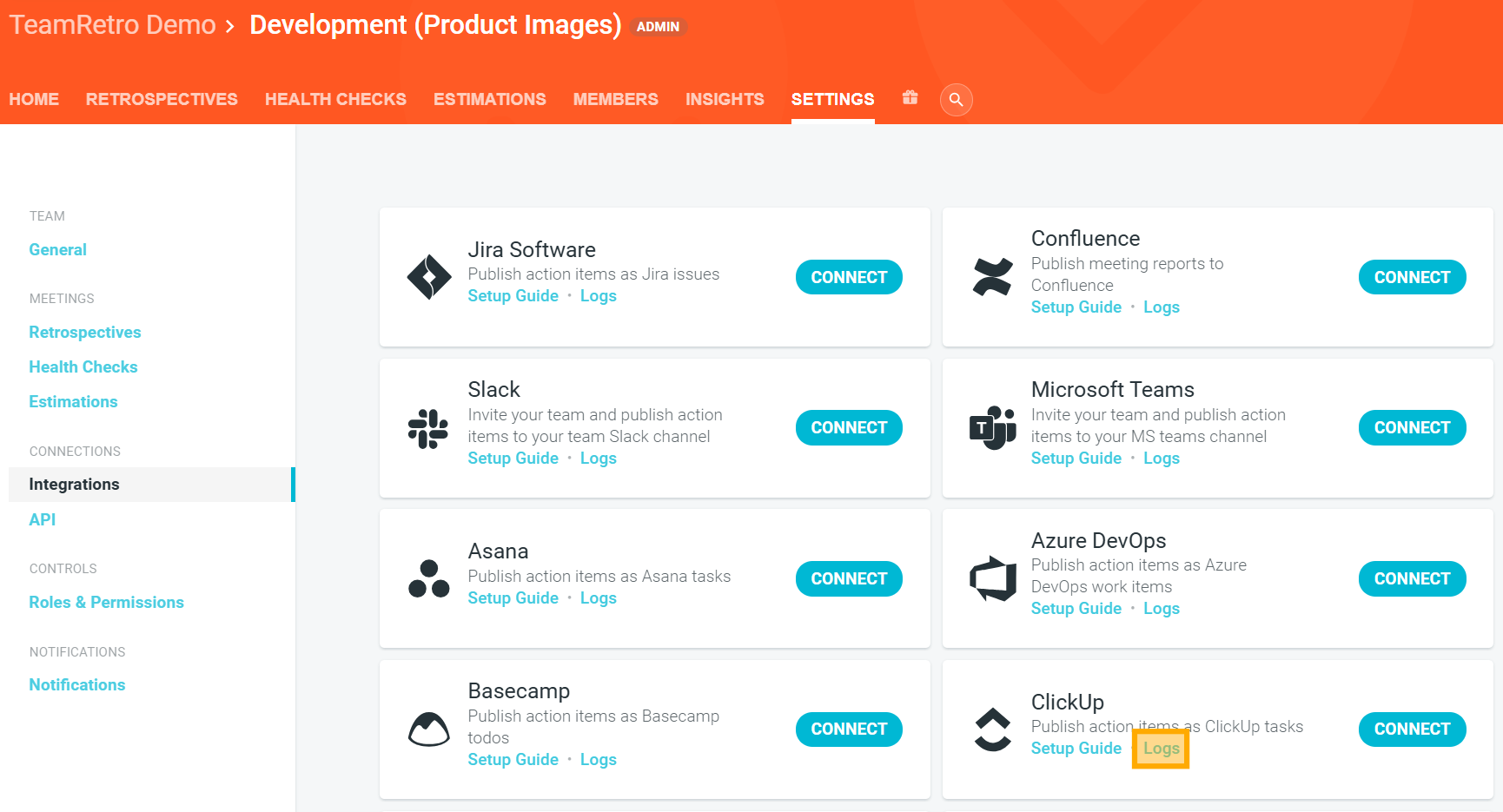Click the Jira Software logo icon
This screenshot has width=1503, height=812.
(x=429, y=277)
